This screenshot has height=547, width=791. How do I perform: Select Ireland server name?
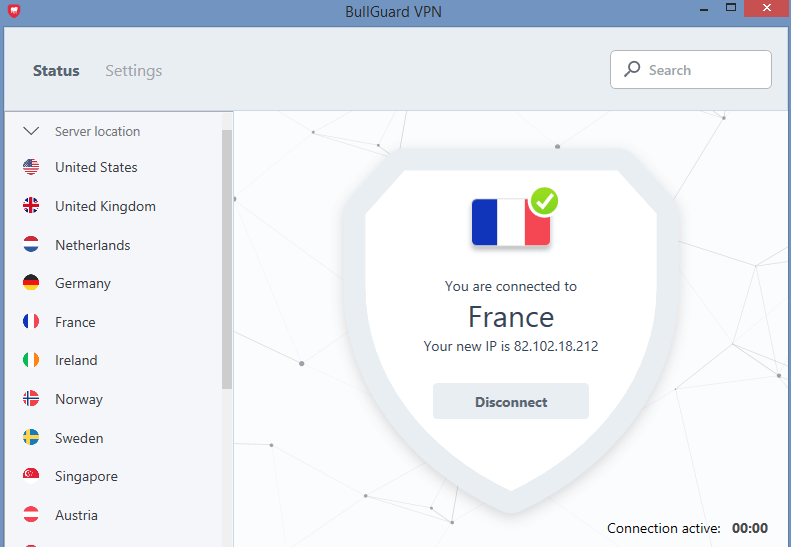(x=76, y=360)
